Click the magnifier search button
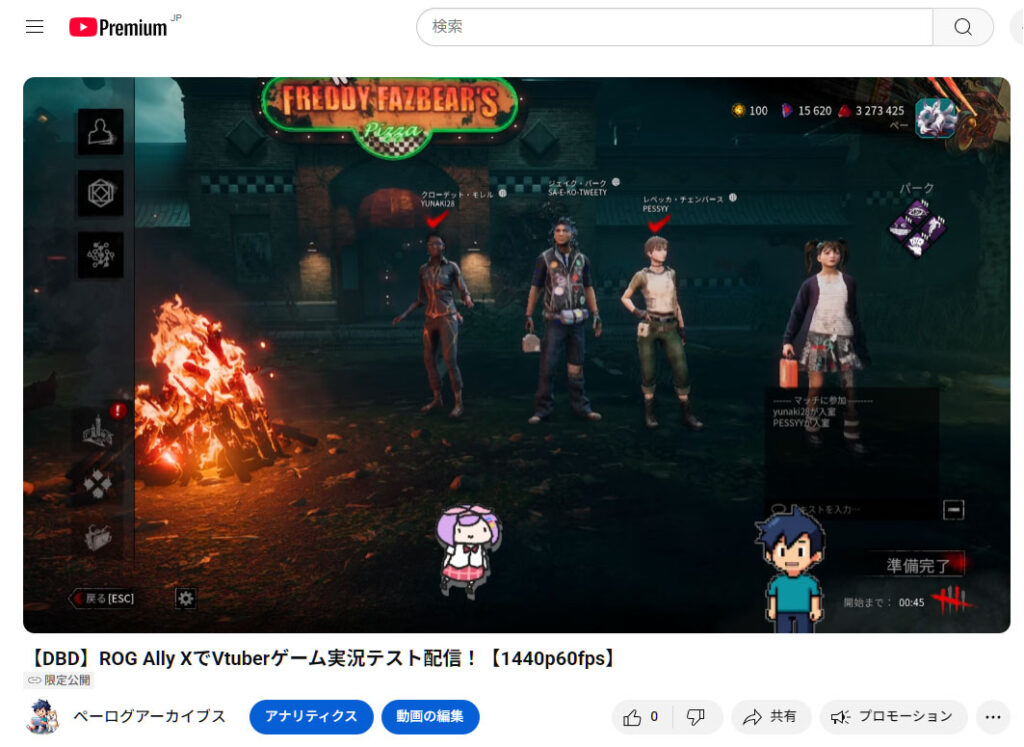 coord(963,27)
